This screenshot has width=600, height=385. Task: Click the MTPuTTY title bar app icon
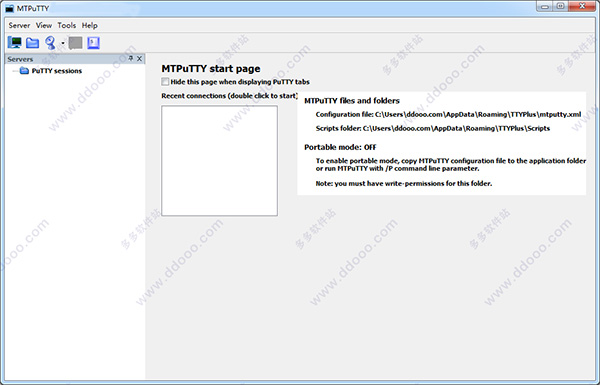click(x=10, y=8)
